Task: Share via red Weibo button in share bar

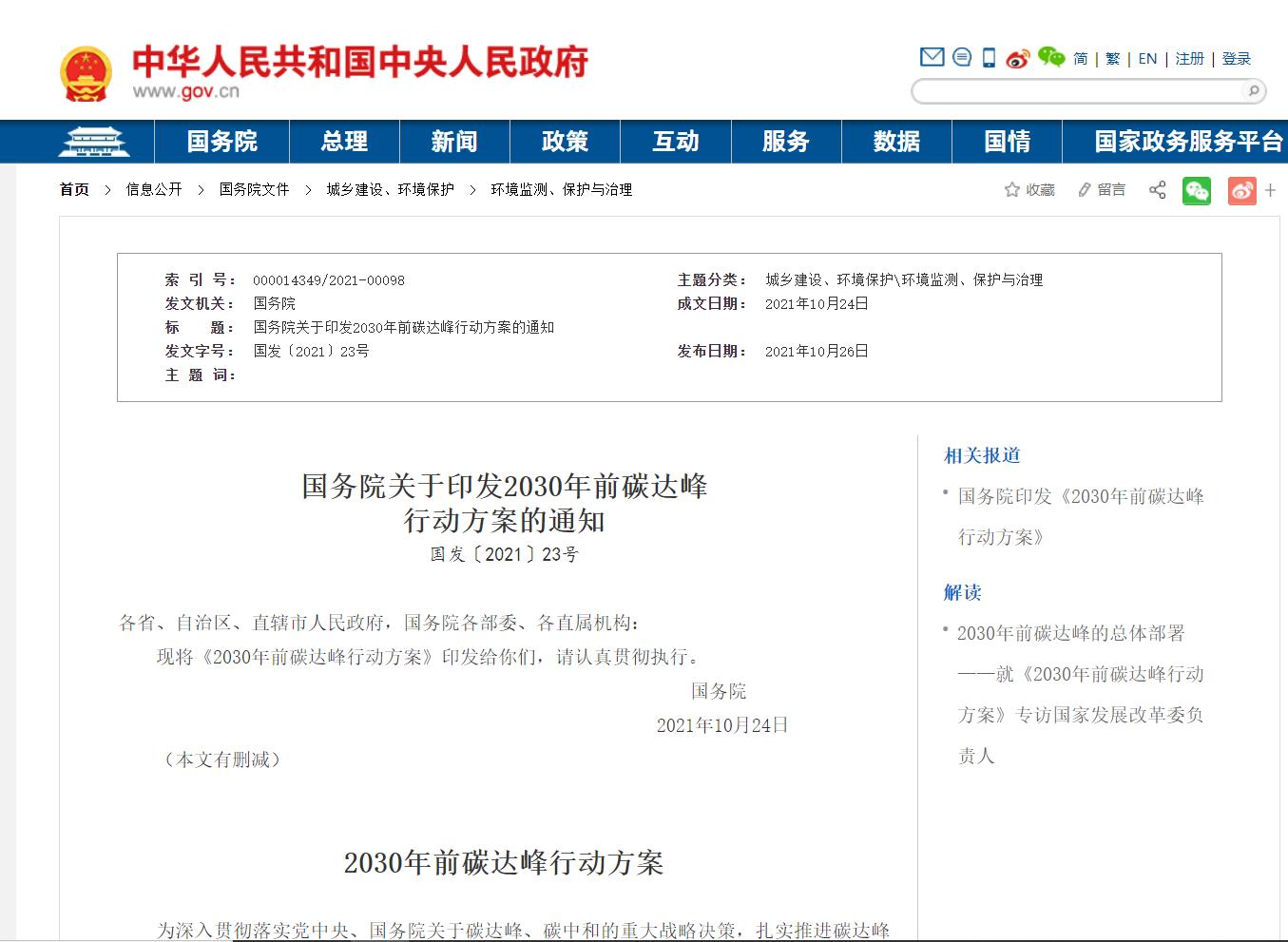Action: 1241,190
